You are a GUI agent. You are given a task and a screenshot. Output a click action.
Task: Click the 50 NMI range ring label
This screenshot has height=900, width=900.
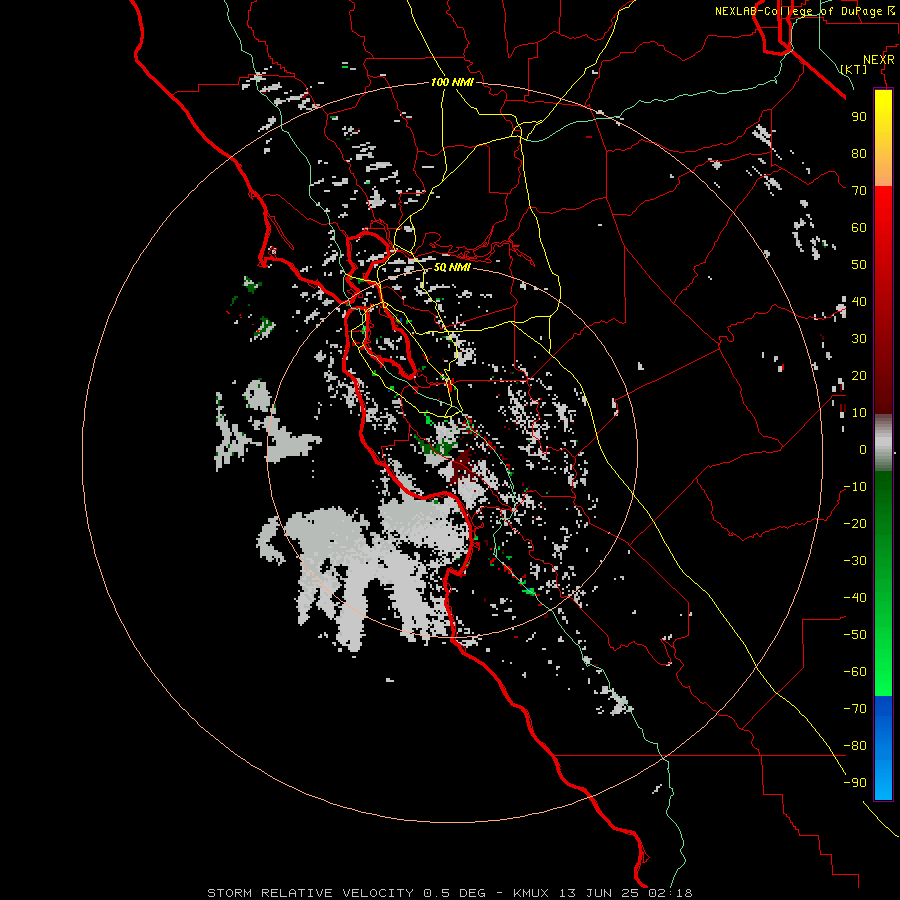click(x=452, y=267)
